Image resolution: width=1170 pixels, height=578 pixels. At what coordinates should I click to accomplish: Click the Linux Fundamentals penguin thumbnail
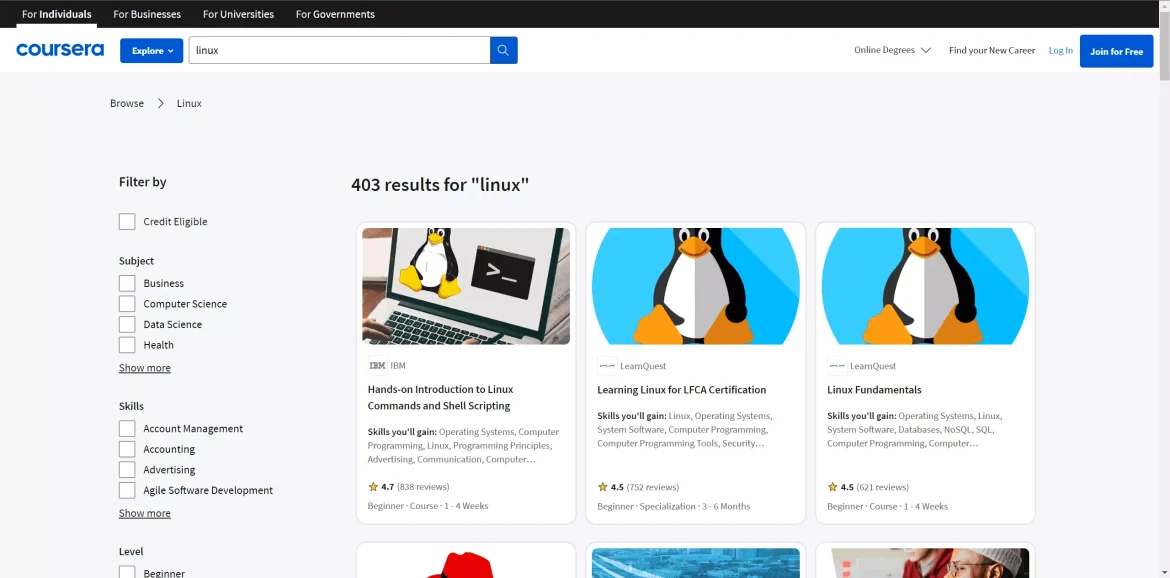click(x=925, y=286)
